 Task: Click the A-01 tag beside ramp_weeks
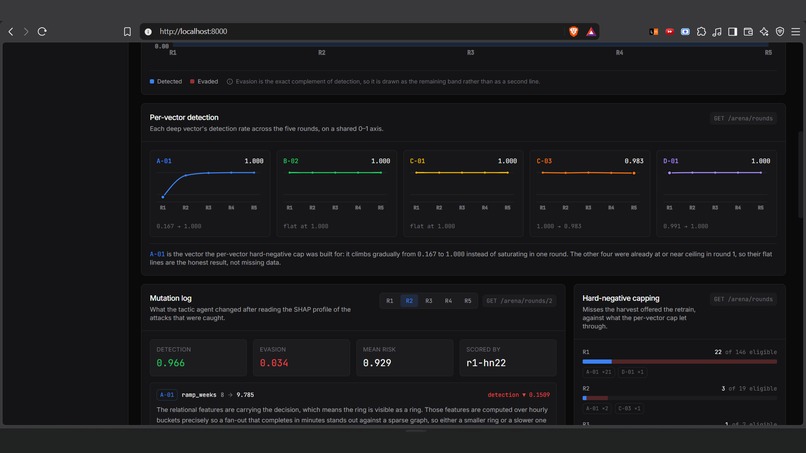pos(167,395)
